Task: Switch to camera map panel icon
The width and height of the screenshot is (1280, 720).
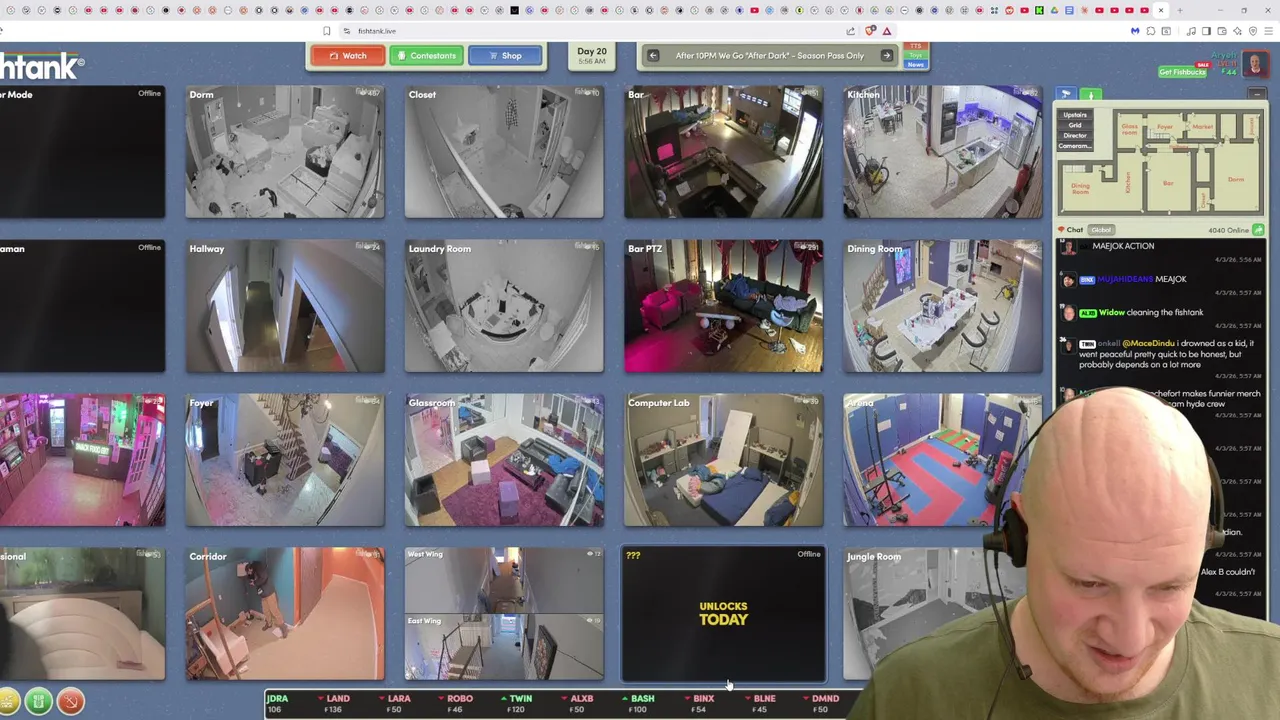Action: click(x=1066, y=94)
